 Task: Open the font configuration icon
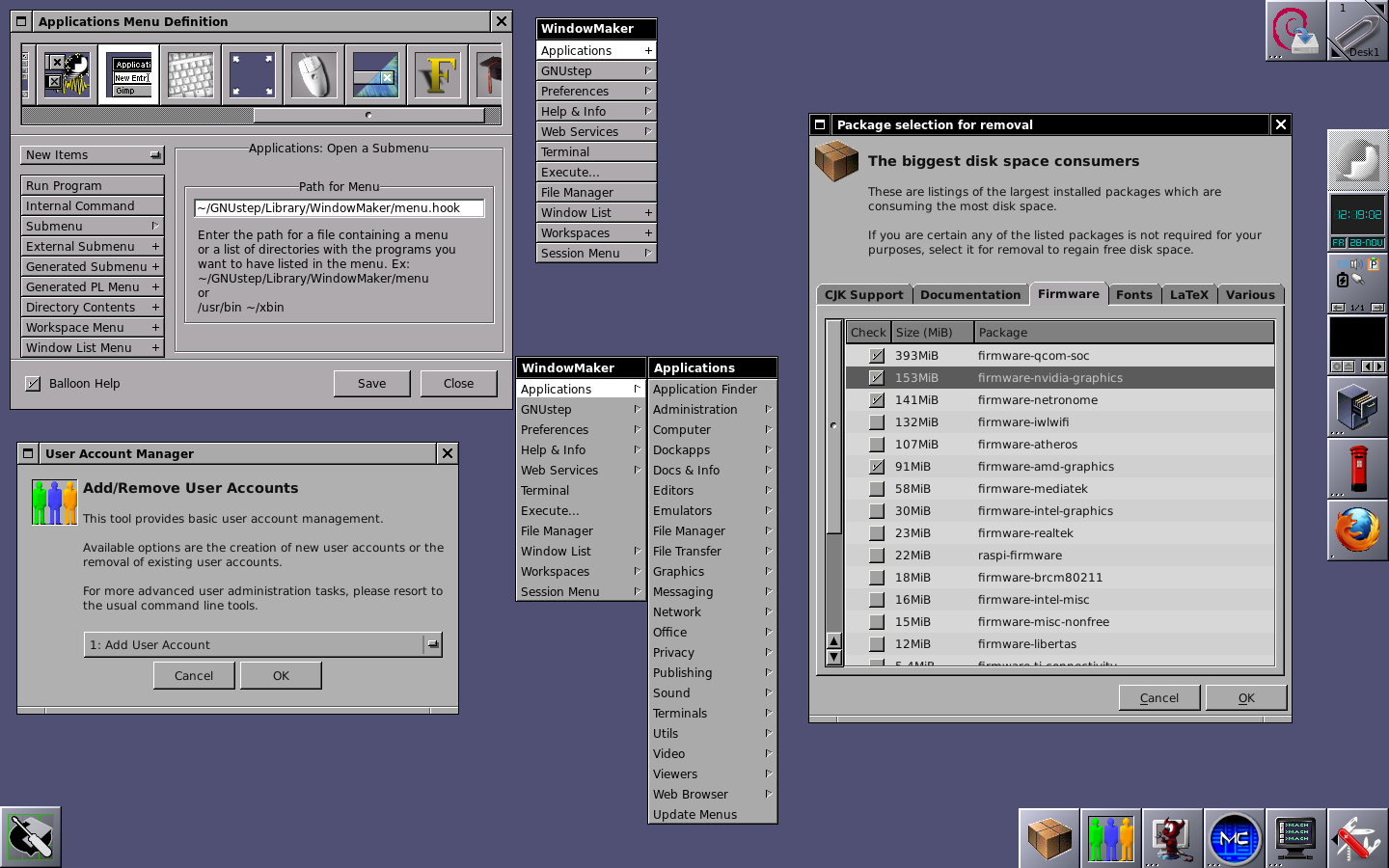tap(437, 75)
